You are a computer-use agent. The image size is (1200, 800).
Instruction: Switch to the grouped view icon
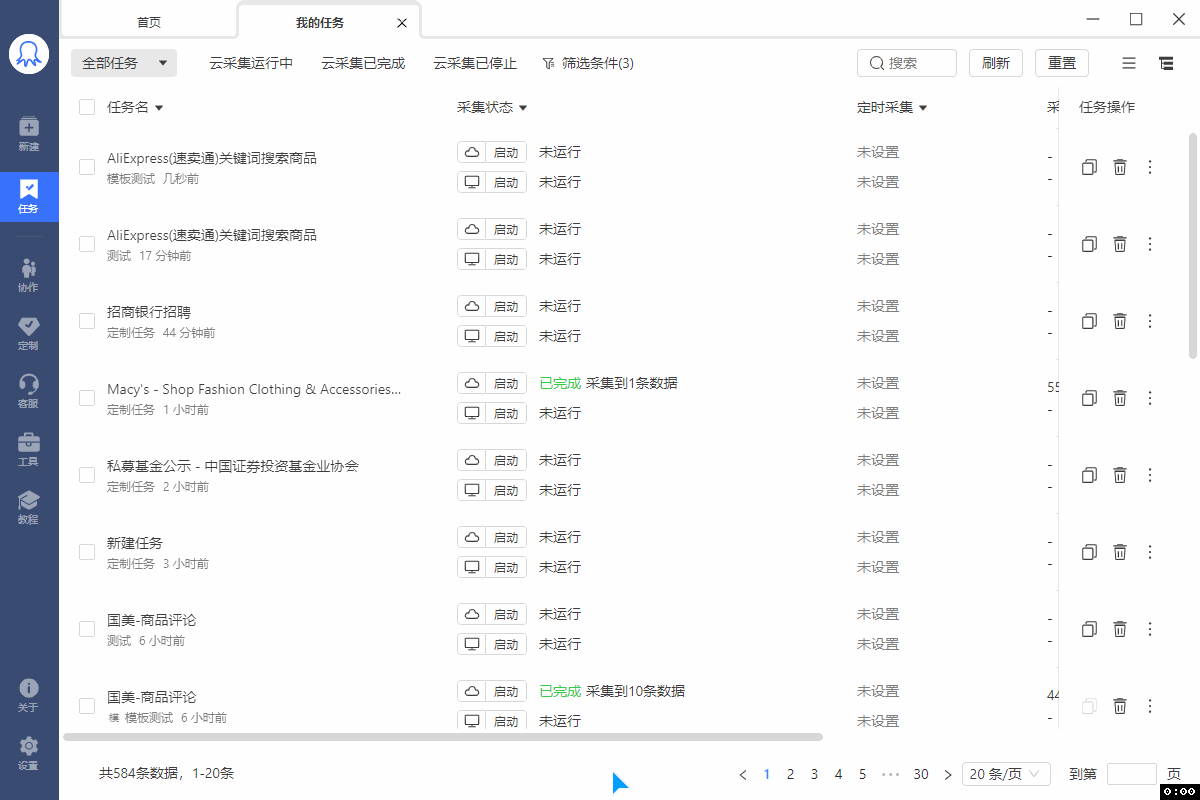coord(1166,63)
